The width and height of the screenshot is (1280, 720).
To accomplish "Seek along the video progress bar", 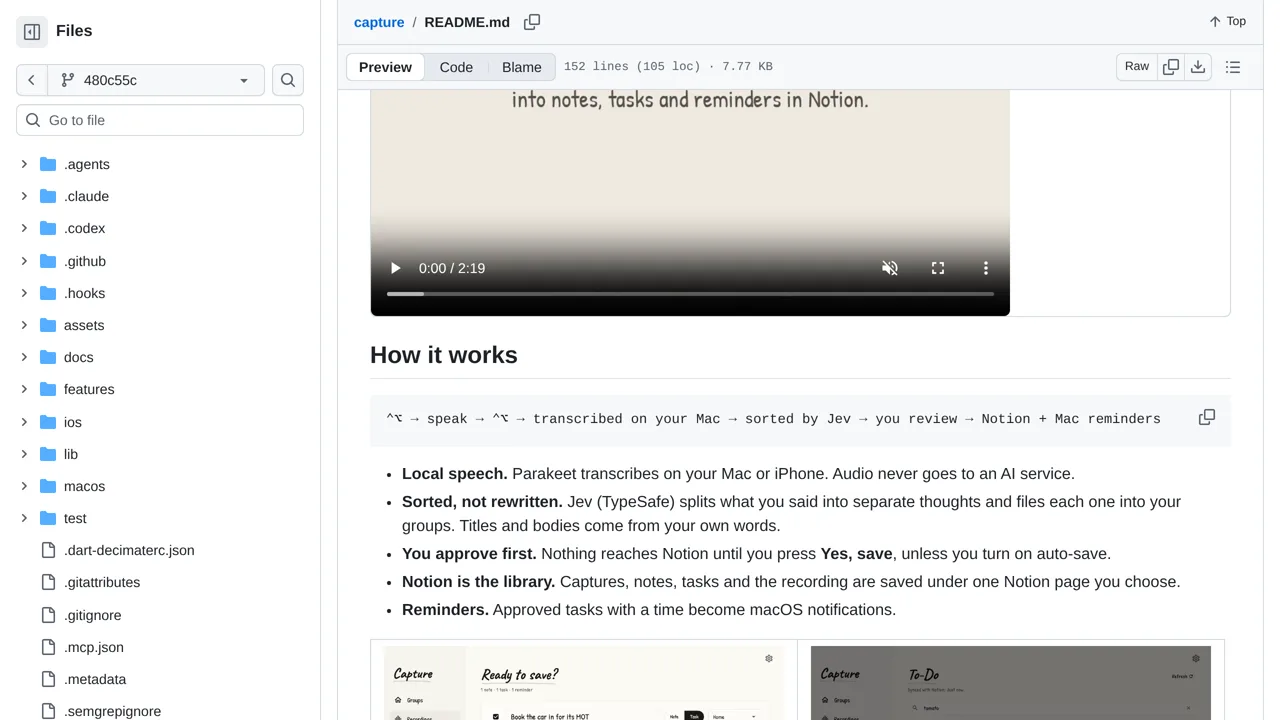I will coord(690,294).
